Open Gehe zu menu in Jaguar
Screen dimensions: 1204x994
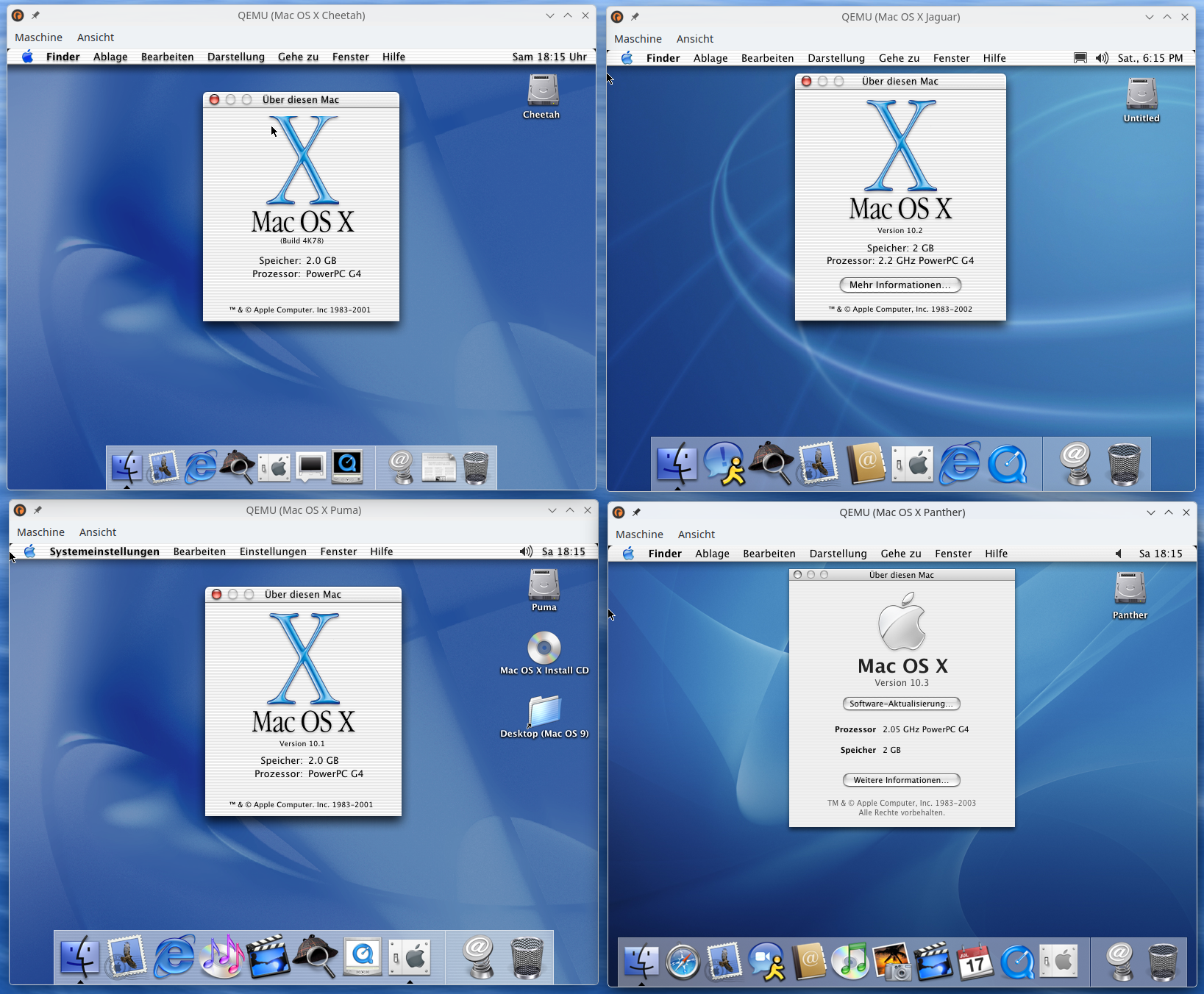[899, 58]
